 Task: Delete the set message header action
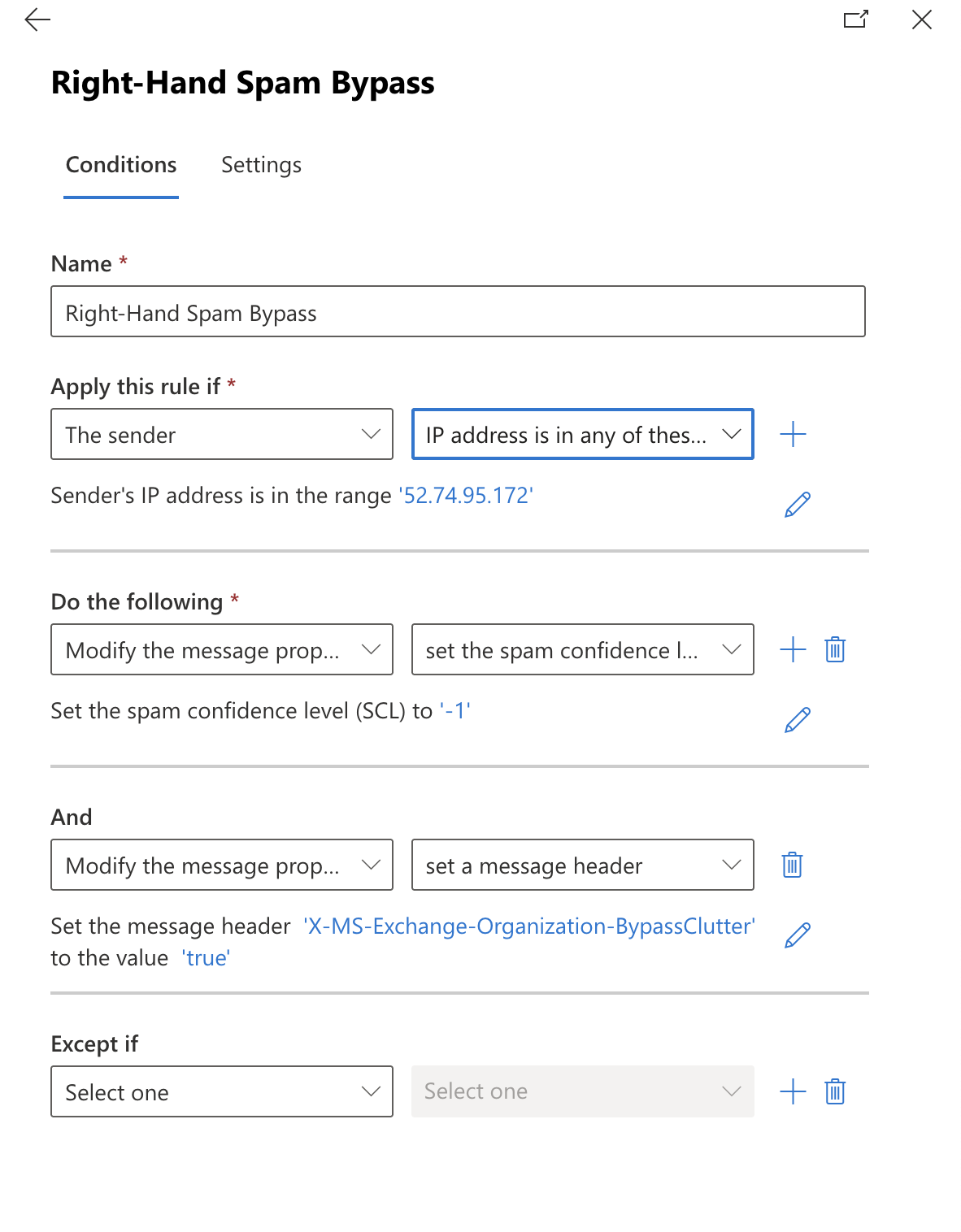point(792,865)
